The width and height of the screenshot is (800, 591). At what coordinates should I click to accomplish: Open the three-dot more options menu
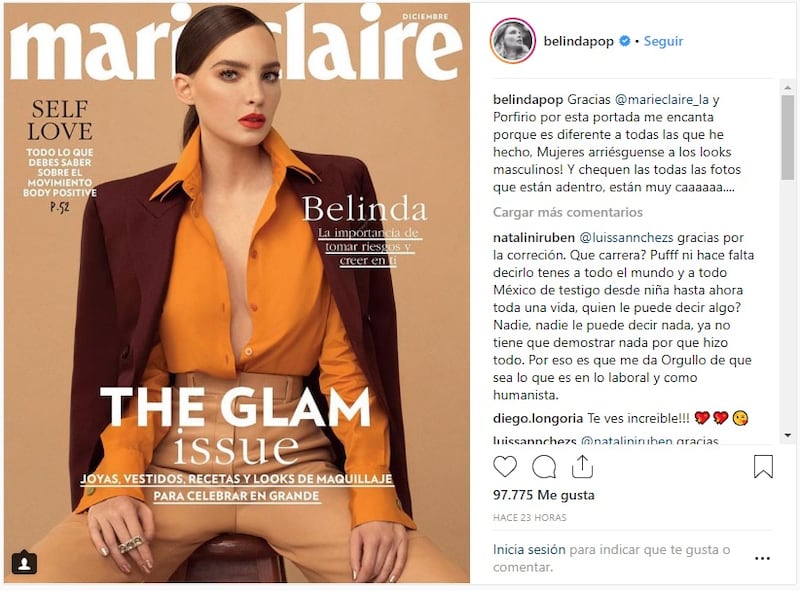762,558
